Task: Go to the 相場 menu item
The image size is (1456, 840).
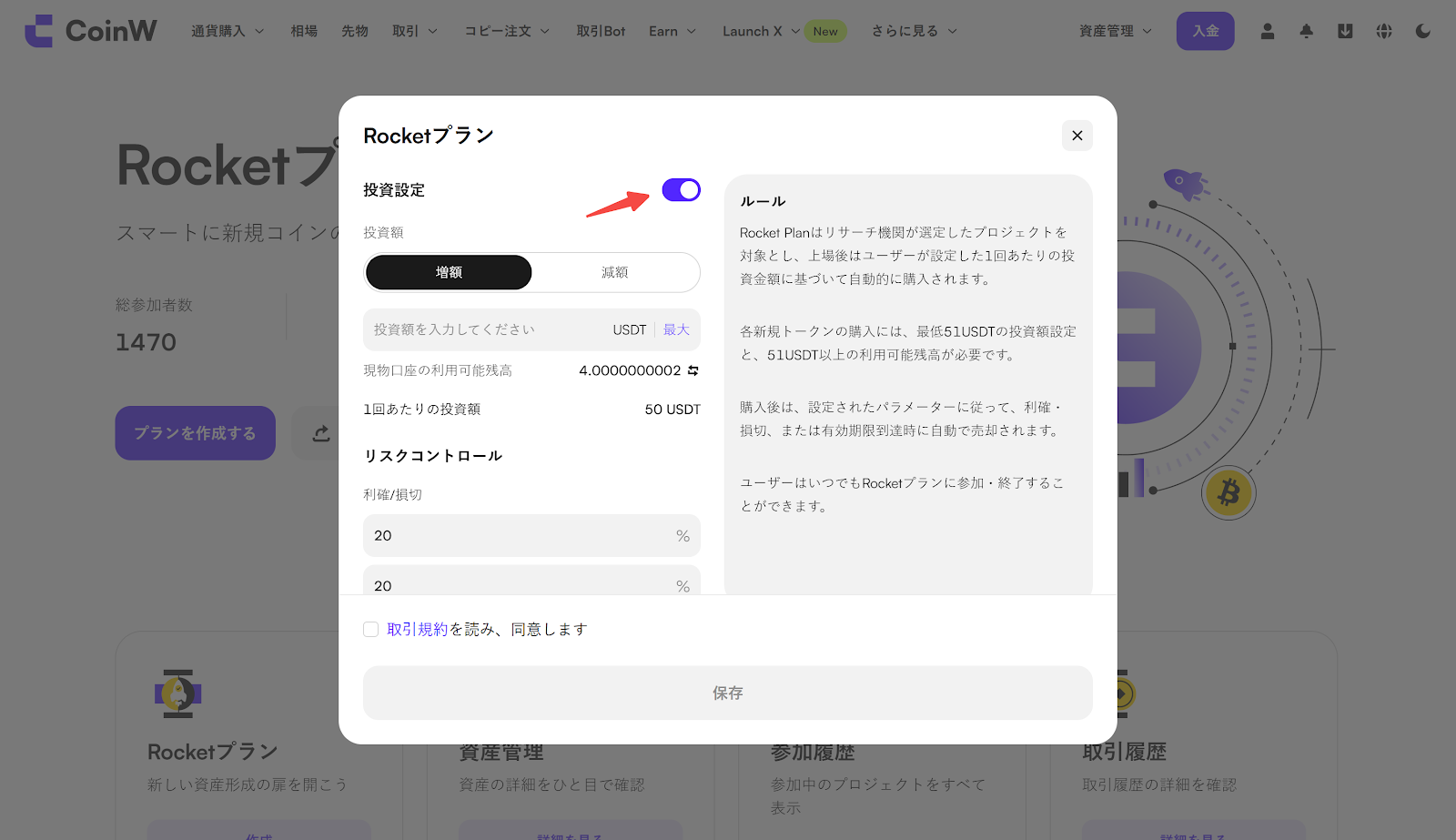Action: 304,31
